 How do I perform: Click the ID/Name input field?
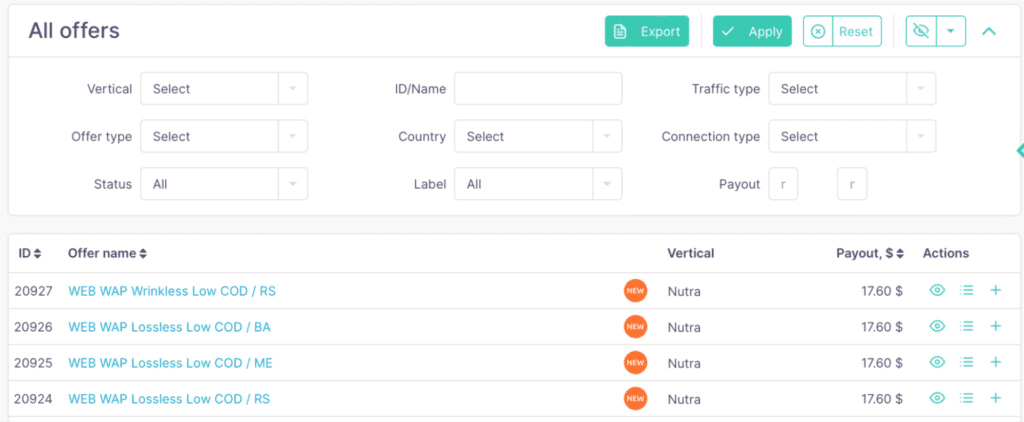538,89
